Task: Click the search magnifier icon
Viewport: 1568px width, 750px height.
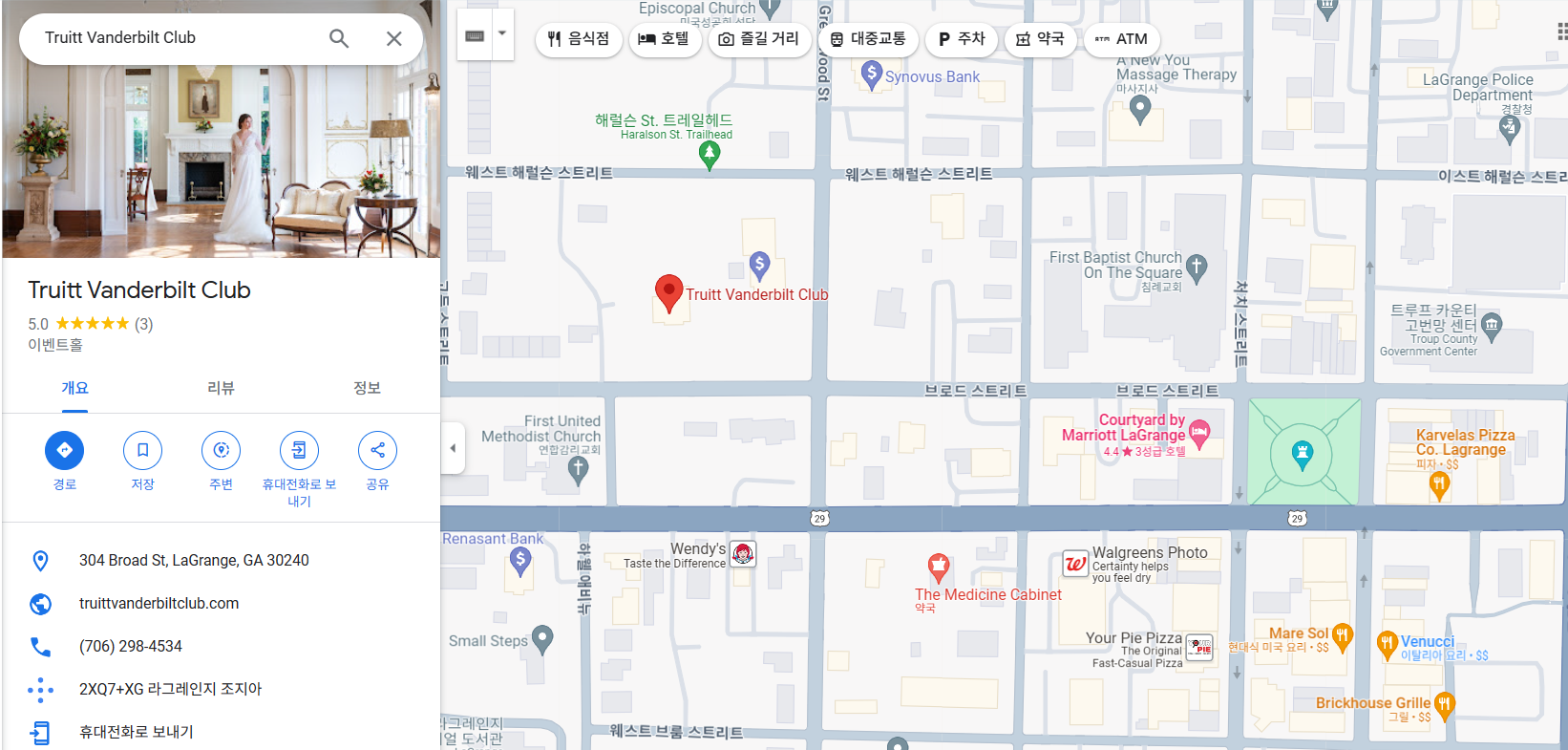Action: tap(339, 38)
